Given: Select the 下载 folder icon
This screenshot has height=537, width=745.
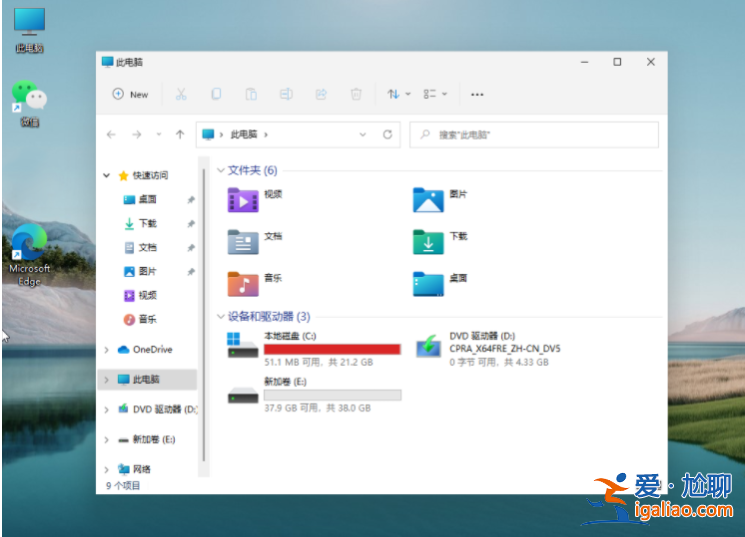Looking at the screenshot, I should (x=428, y=242).
